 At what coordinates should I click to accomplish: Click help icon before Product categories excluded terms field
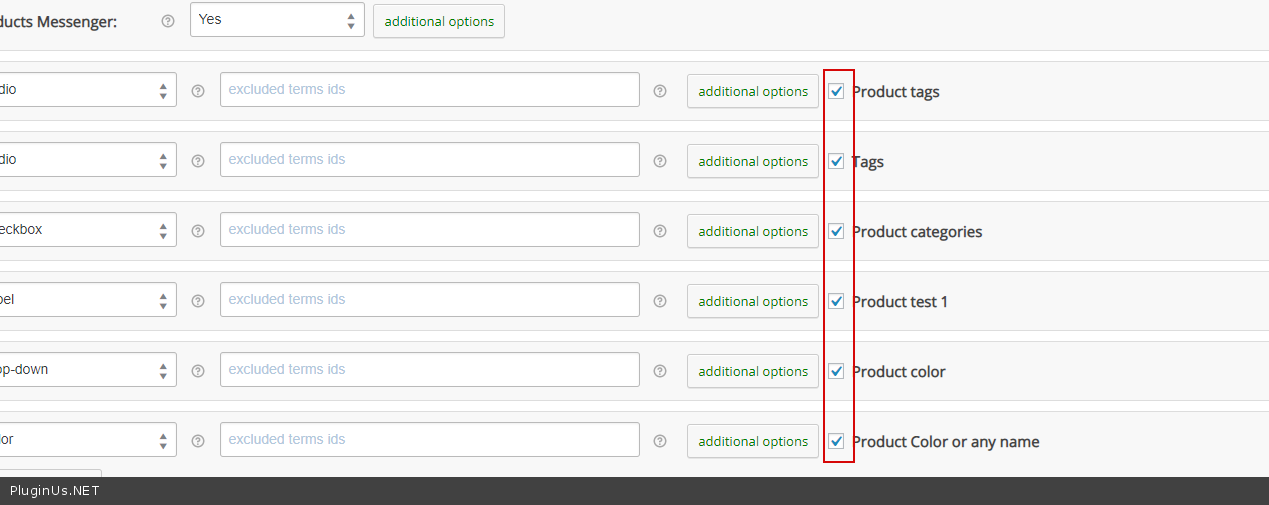[198, 231]
